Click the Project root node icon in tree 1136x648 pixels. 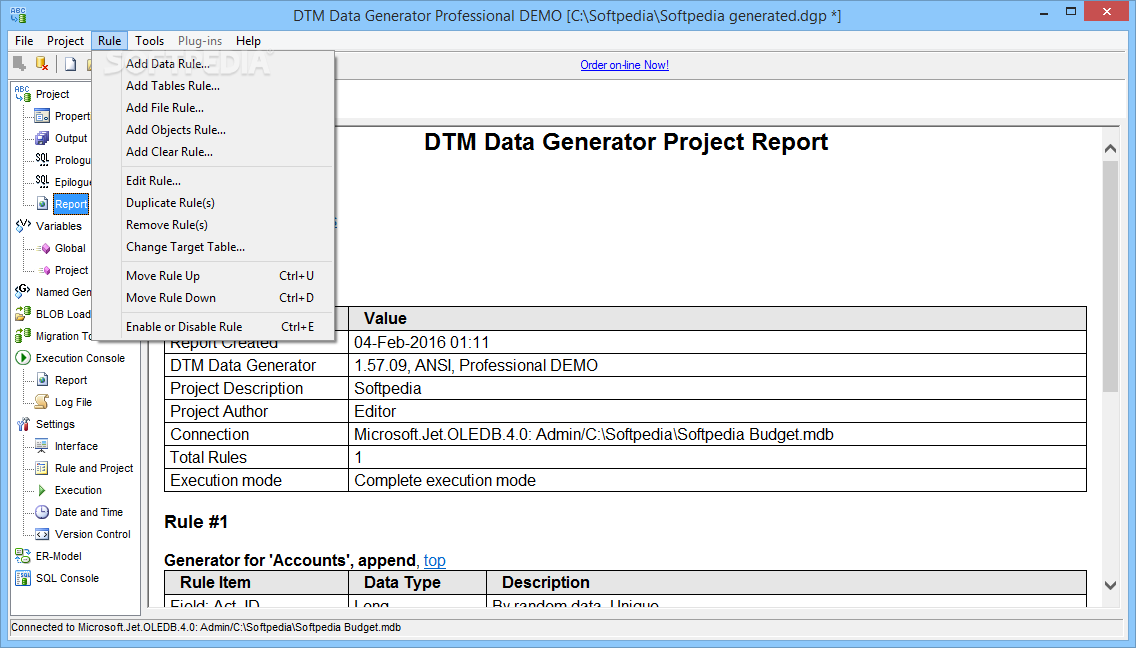click(x=22, y=94)
